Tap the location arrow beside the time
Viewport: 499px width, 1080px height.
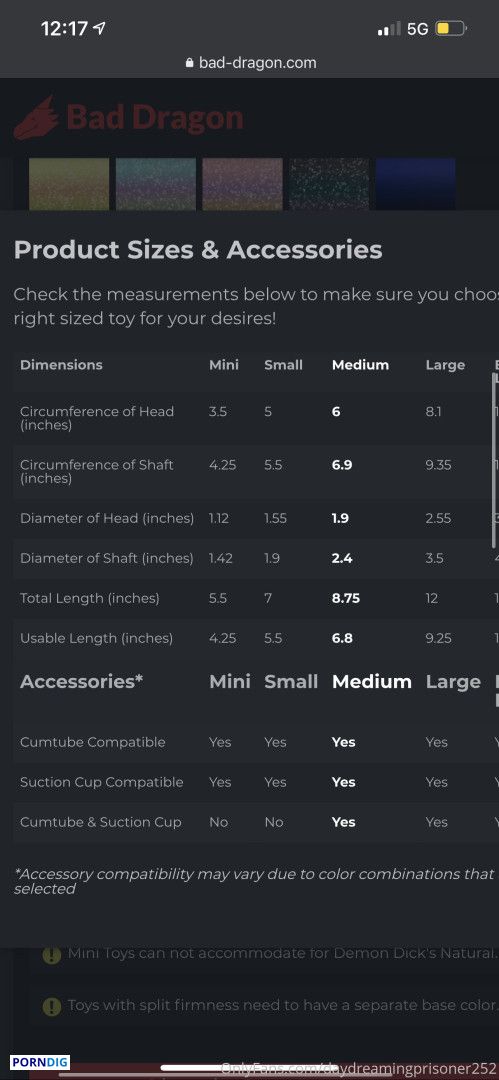(x=99, y=28)
